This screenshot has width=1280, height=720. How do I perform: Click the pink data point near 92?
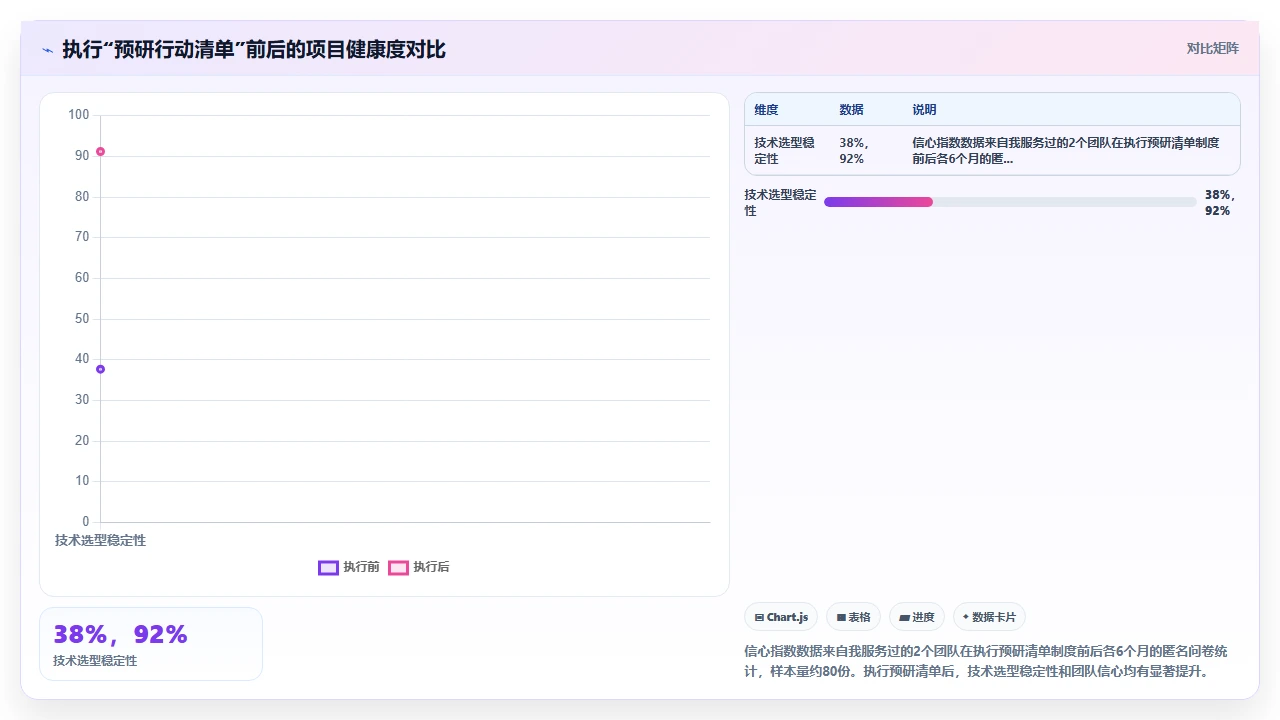100,152
